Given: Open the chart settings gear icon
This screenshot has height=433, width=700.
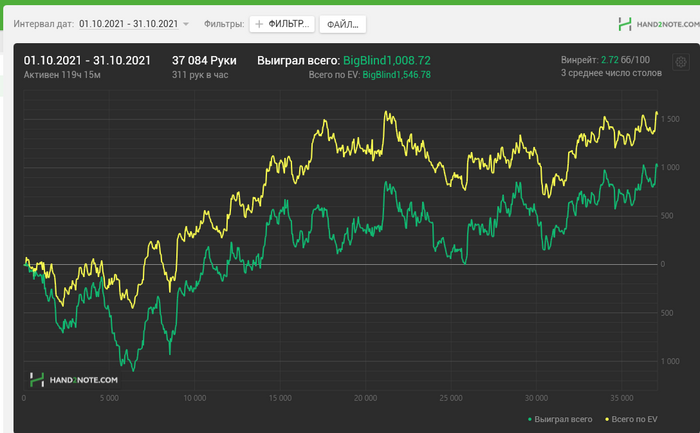Looking at the screenshot, I should (x=681, y=62).
